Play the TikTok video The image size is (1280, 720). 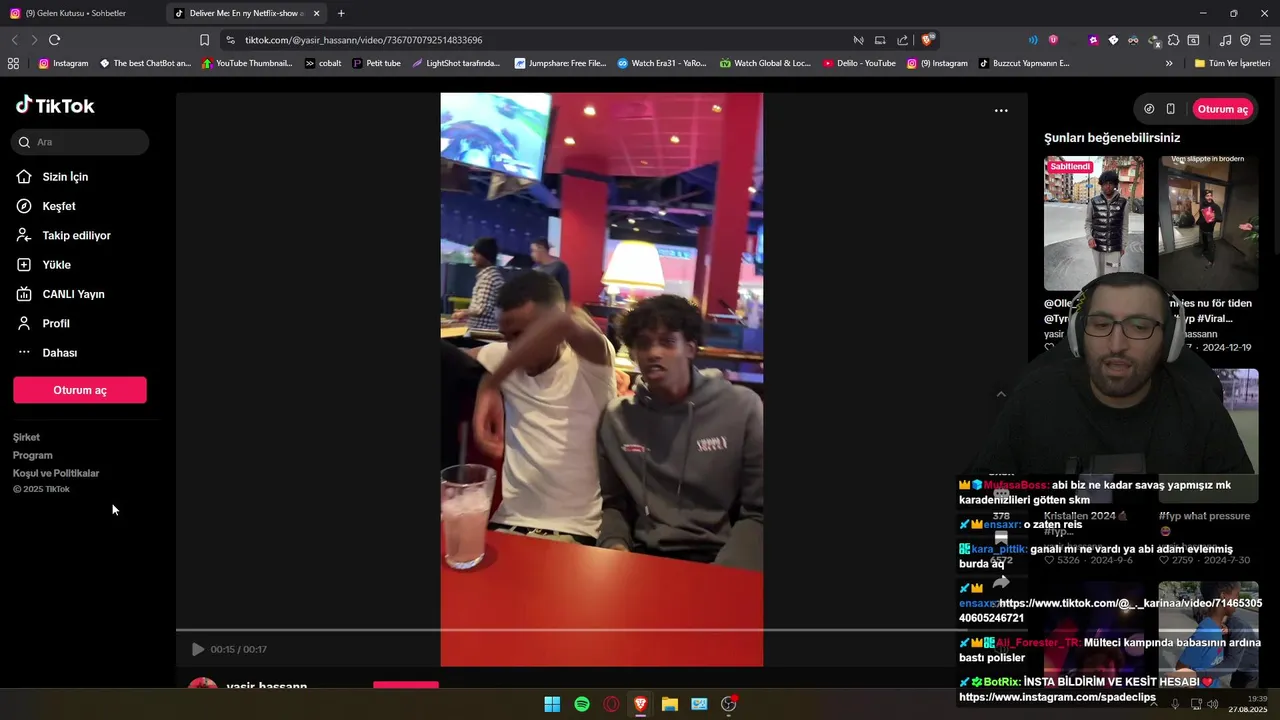pos(197,649)
